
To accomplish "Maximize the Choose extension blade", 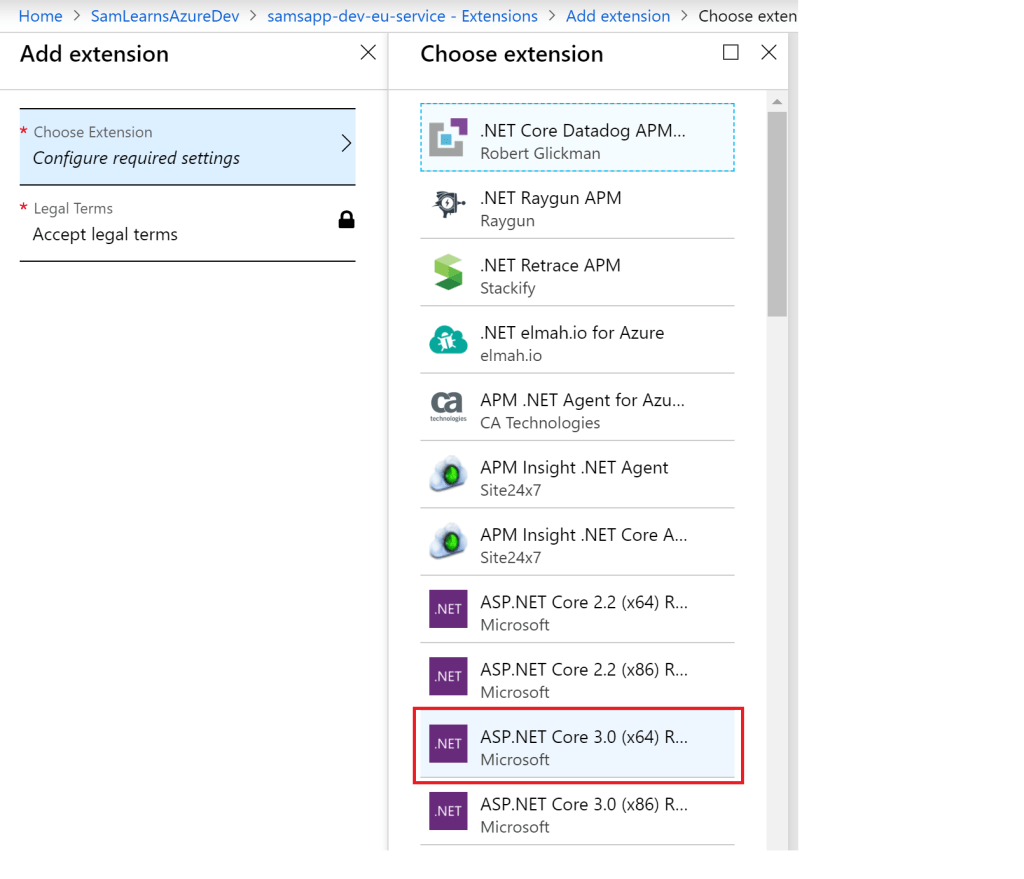I will (731, 53).
